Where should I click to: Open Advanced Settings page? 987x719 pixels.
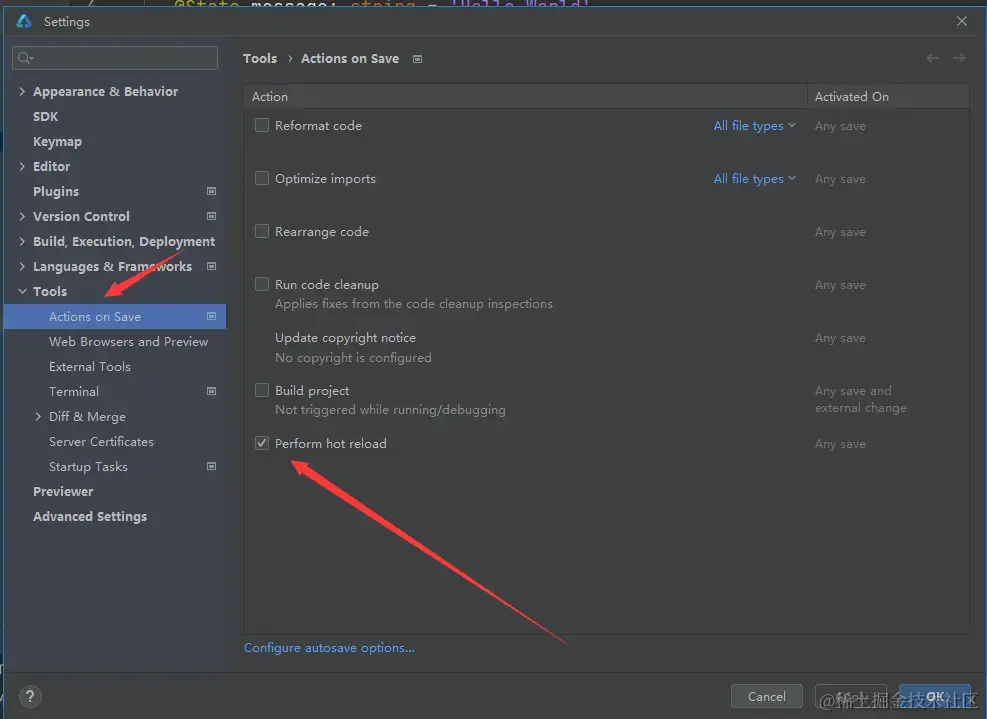coord(90,516)
